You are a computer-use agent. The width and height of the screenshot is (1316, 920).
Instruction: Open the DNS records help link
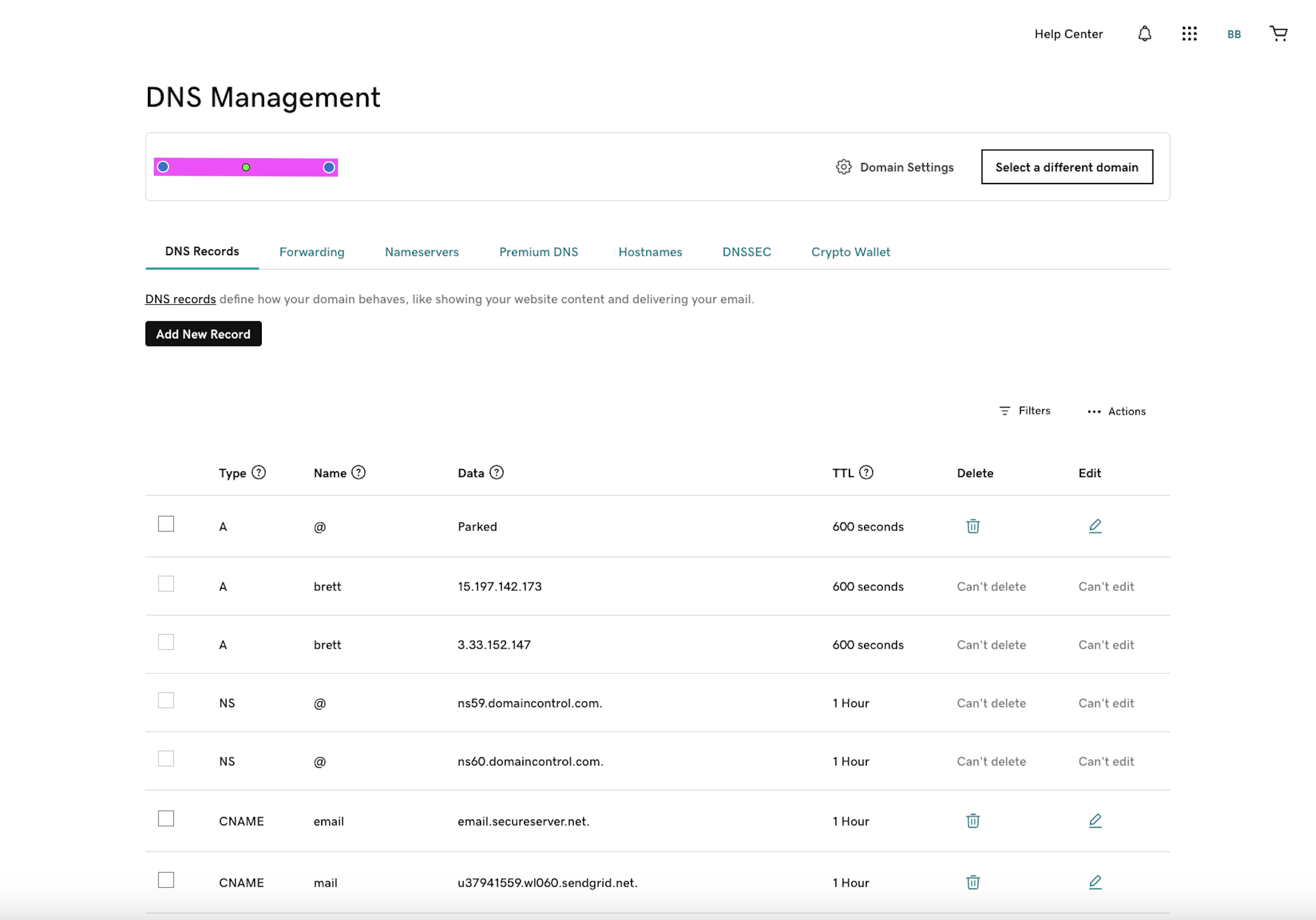(180, 299)
